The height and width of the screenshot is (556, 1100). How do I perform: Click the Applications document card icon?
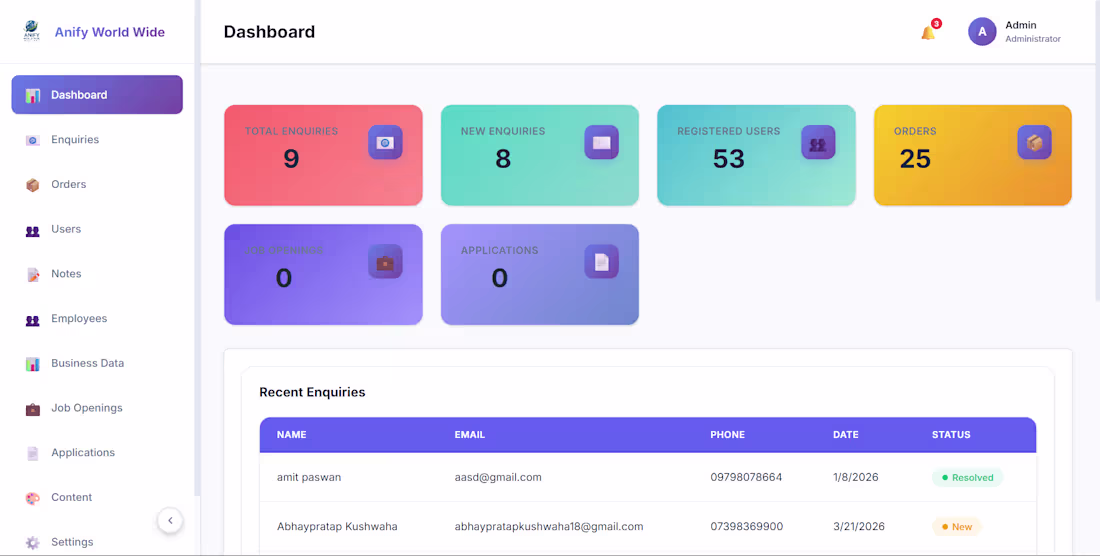[x=601, y=262]
